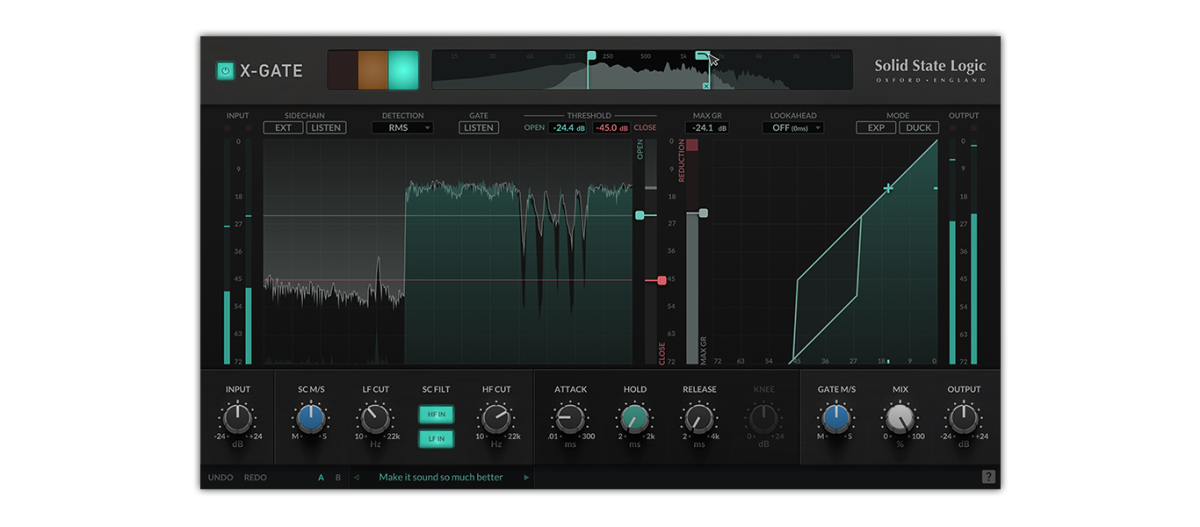Switch to preset slot B

point(338,477)
